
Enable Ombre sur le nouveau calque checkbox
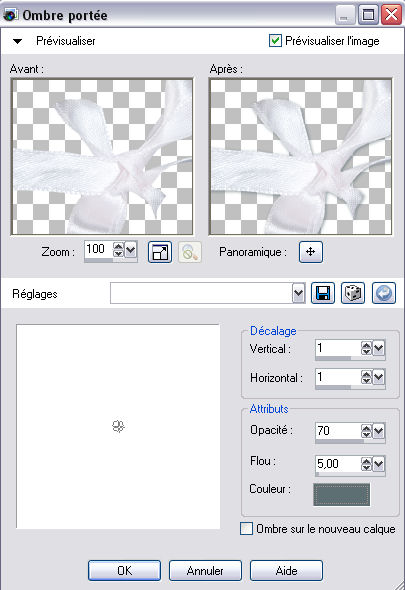pos(246,529)
